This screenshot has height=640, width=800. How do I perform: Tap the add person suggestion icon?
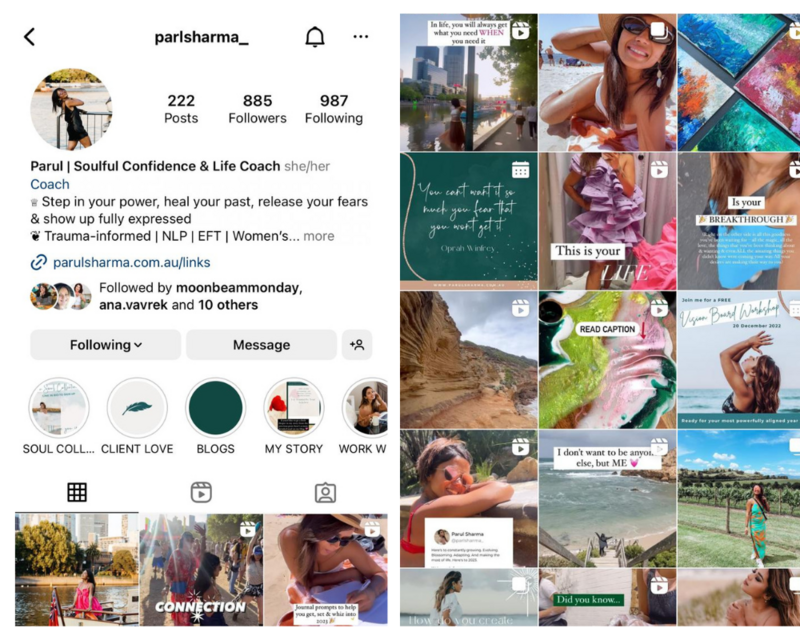tap(357, 345)
